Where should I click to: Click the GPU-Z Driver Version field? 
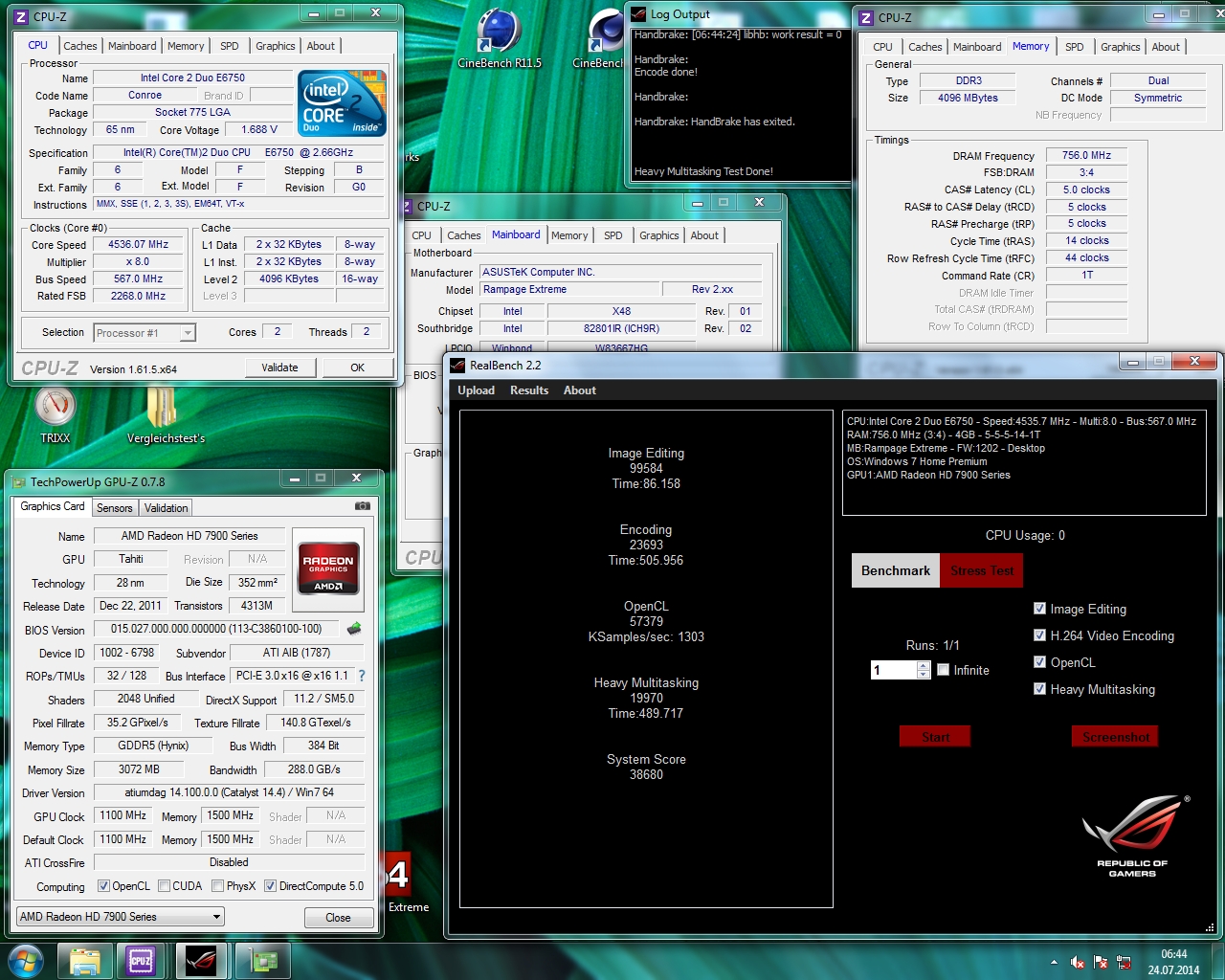[230, 792]
